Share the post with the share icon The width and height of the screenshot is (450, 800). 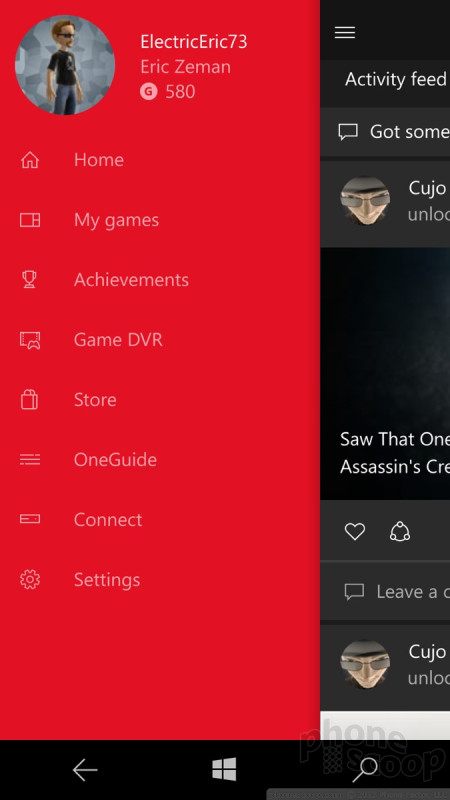click(x=399, y=532)
